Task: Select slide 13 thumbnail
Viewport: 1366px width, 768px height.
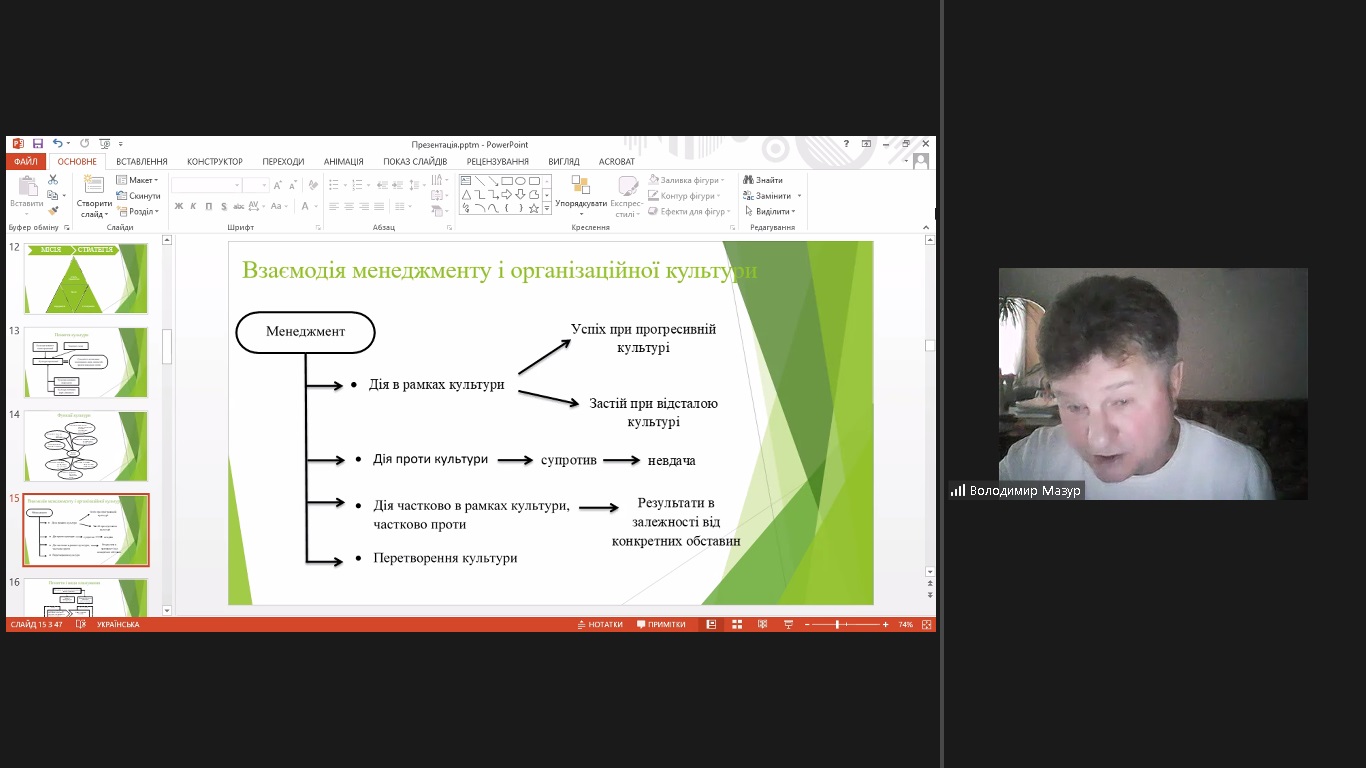Action: pyautogui.click(x=86, y=362)
